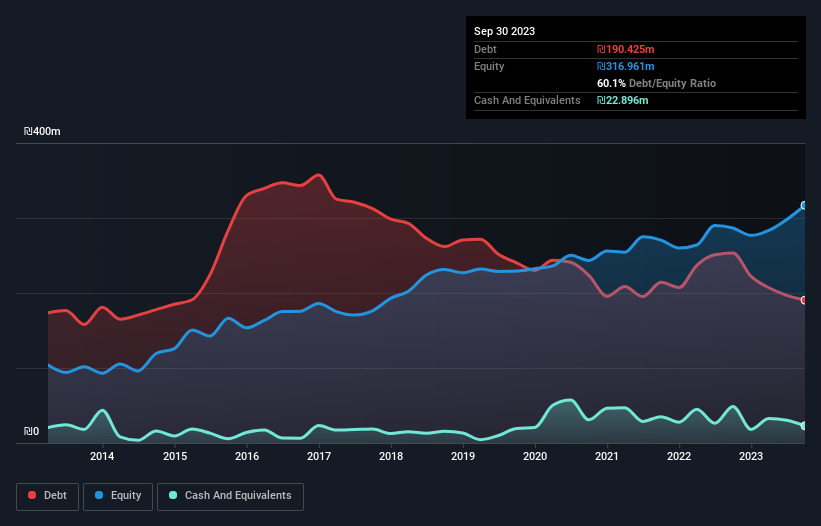
Task: Click the 2017 axis label
Action: (x=319, y=456)
